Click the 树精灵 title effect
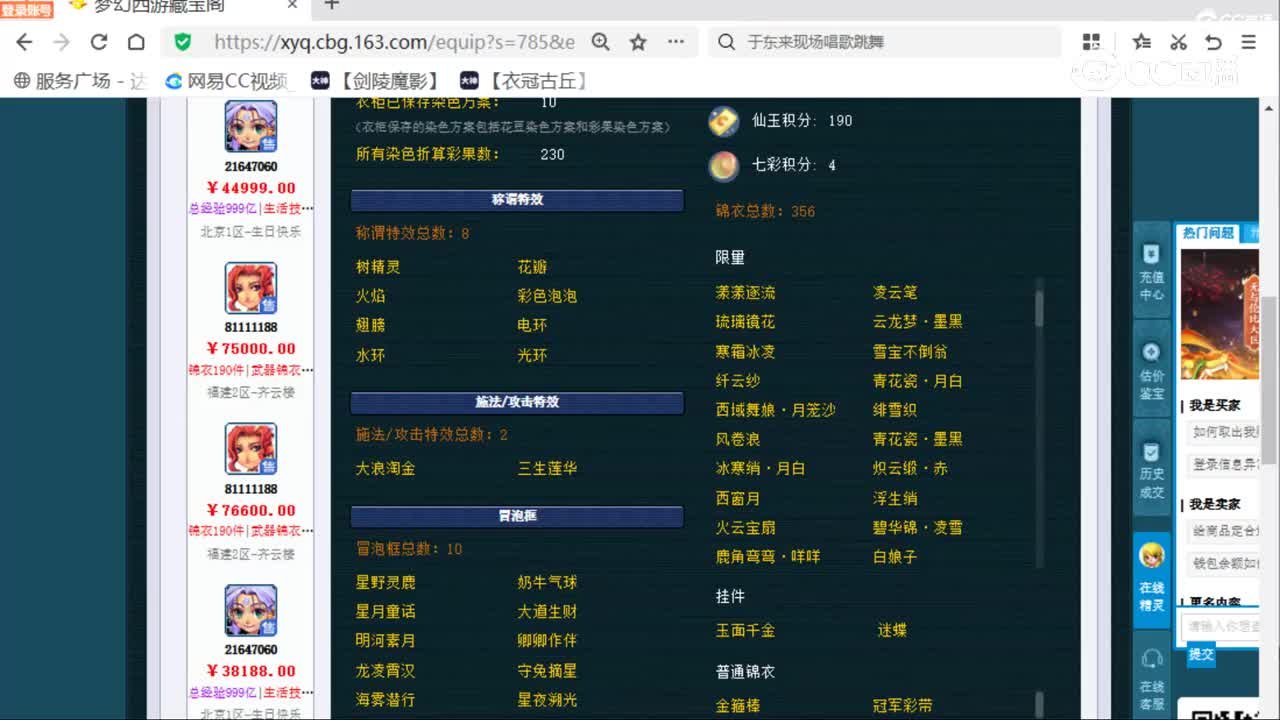 [x=378, y=267]
